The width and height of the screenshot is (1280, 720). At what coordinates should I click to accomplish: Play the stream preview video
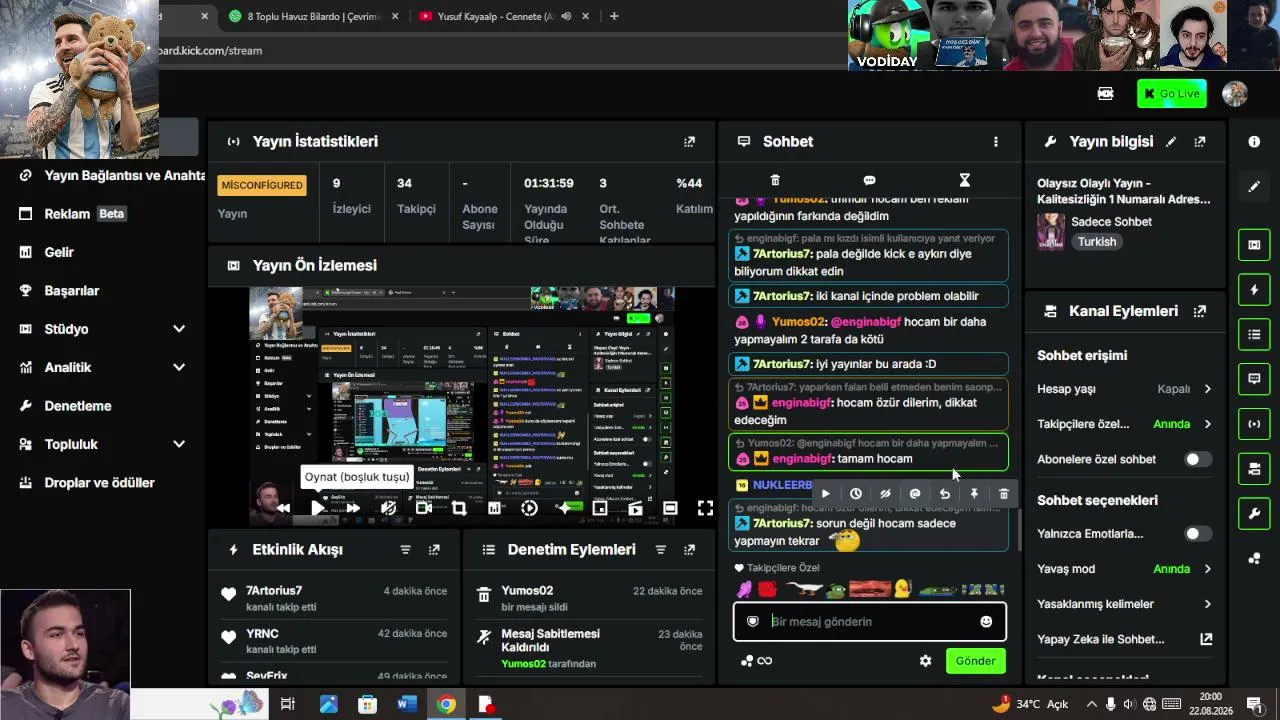point(317,508)
